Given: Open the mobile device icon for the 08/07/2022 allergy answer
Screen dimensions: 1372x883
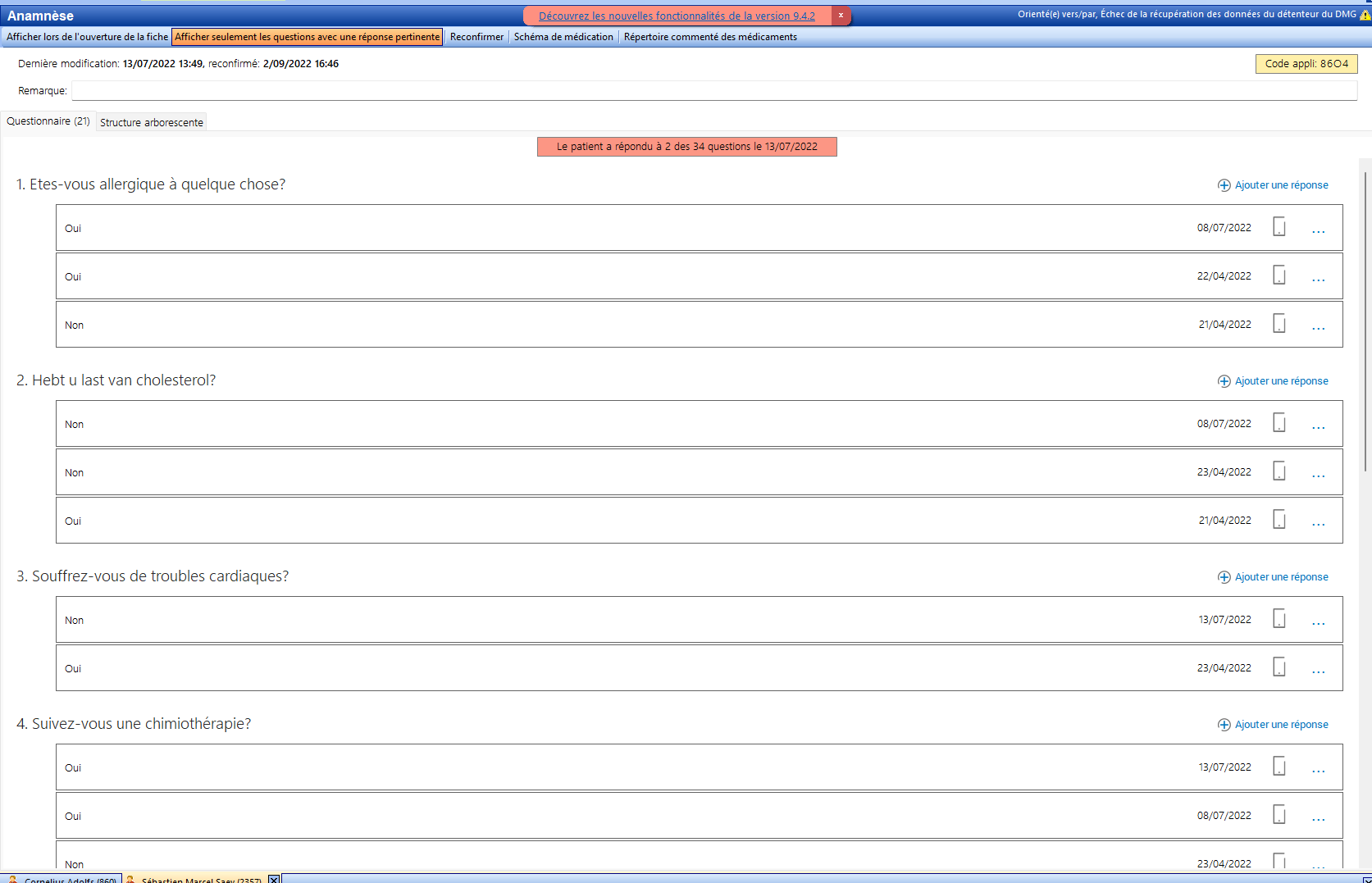Looking at the screenshot, I should [x=1279, y=227].
